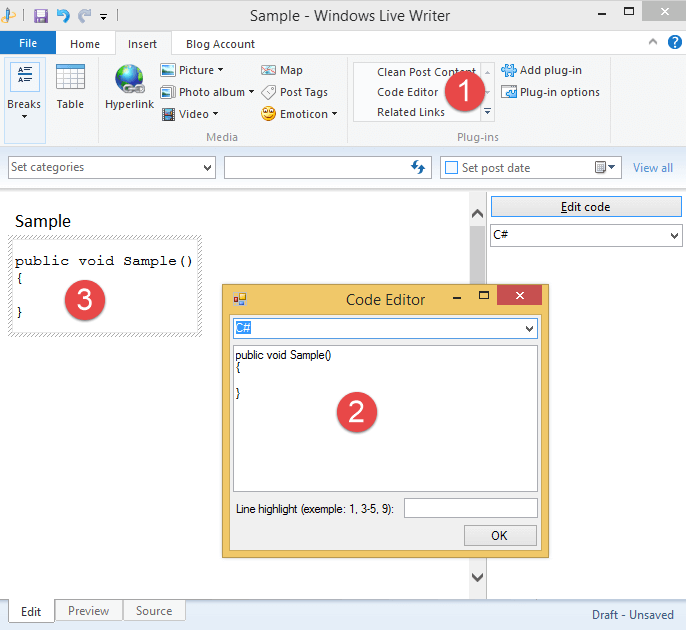Viewport: 686px width, 630px height.
Task: Click the Undo arrow in quick access toolbar
Action: click(63, 16)
